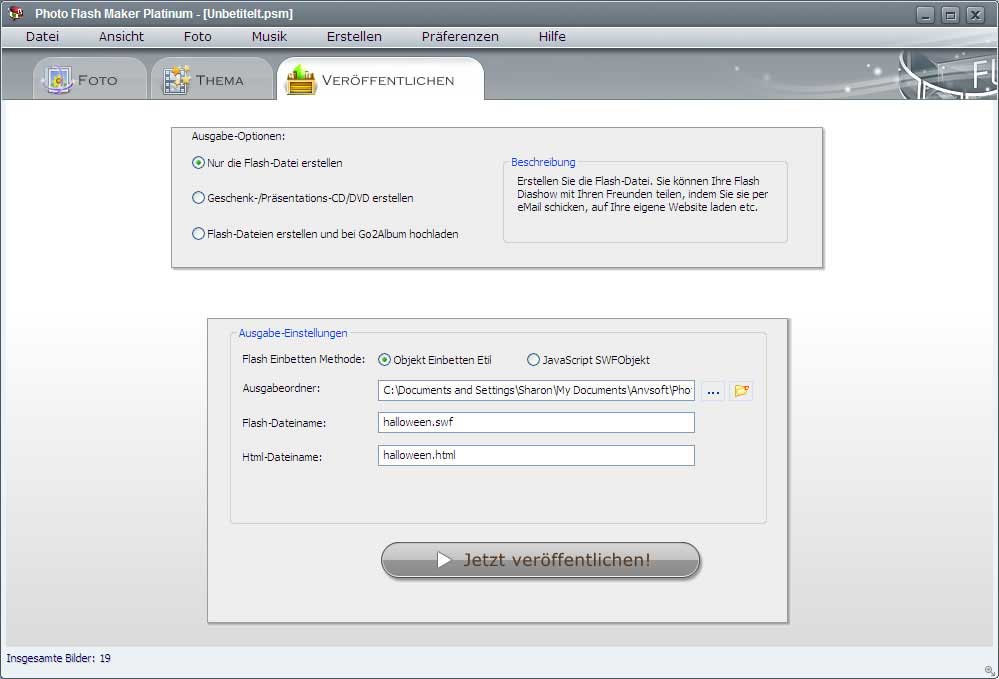
Task: Switch to the Foto tab
Action: tap(90, 79)
